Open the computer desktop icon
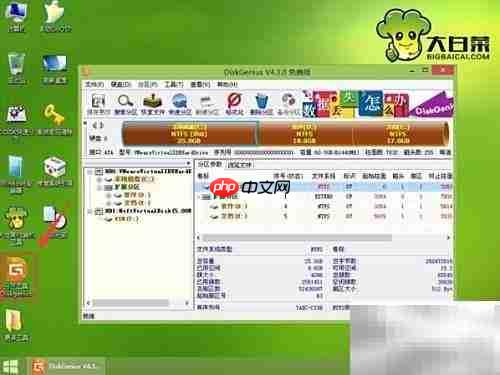Viewport: 500px width, 375px height. (16, 17)
